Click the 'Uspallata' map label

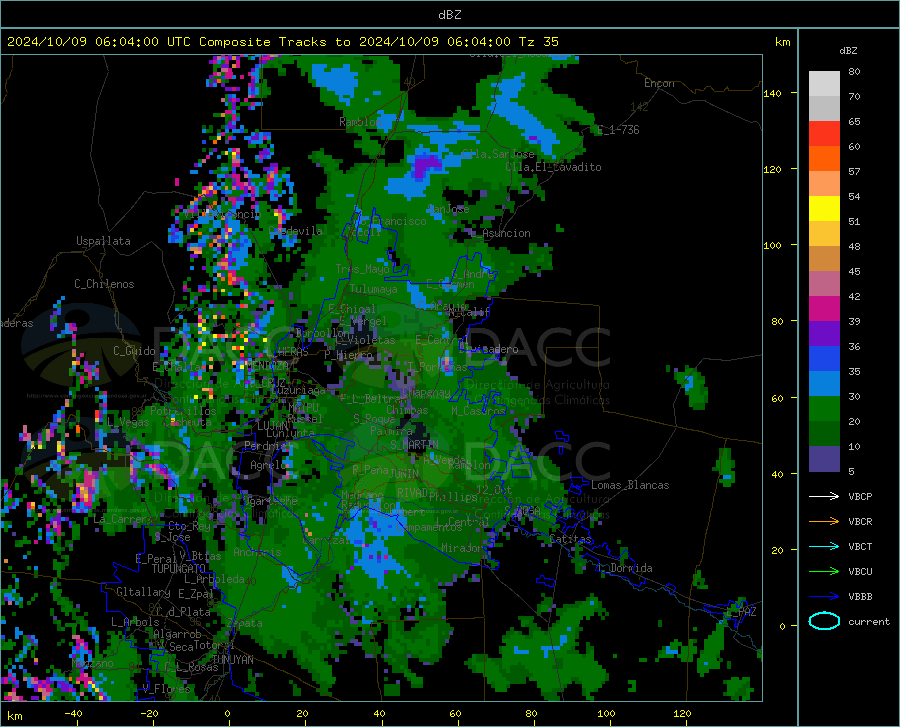pos(103,241)
